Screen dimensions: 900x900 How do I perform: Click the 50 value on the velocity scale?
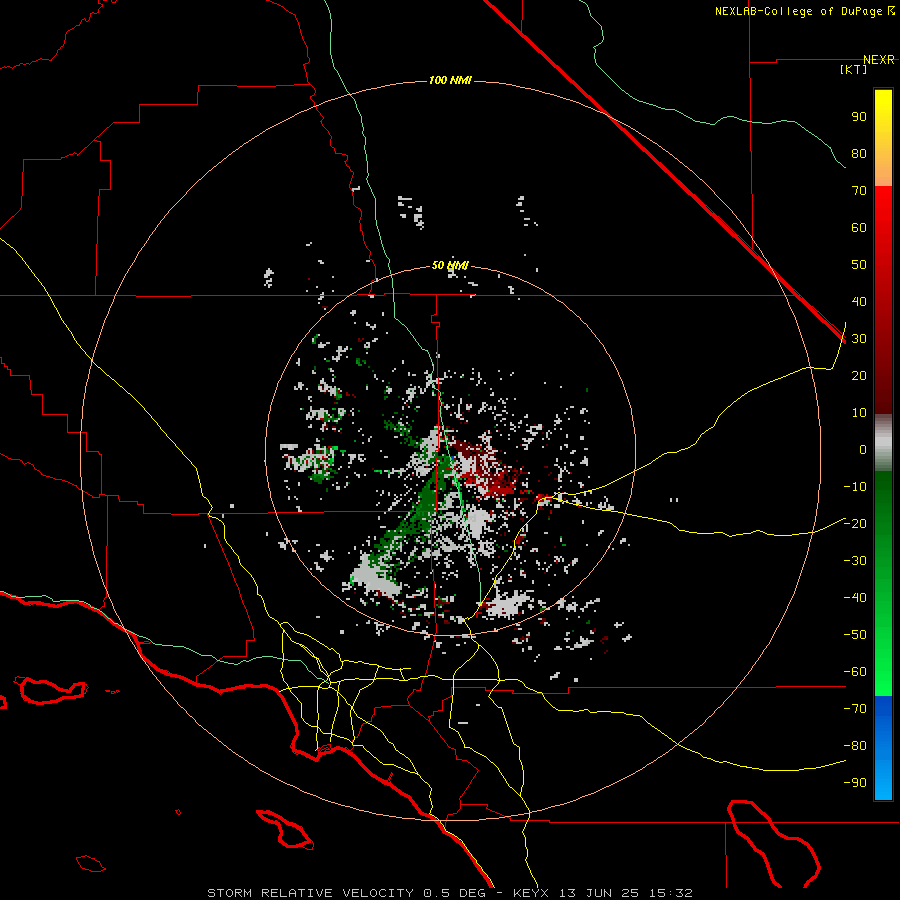[859, 265]
